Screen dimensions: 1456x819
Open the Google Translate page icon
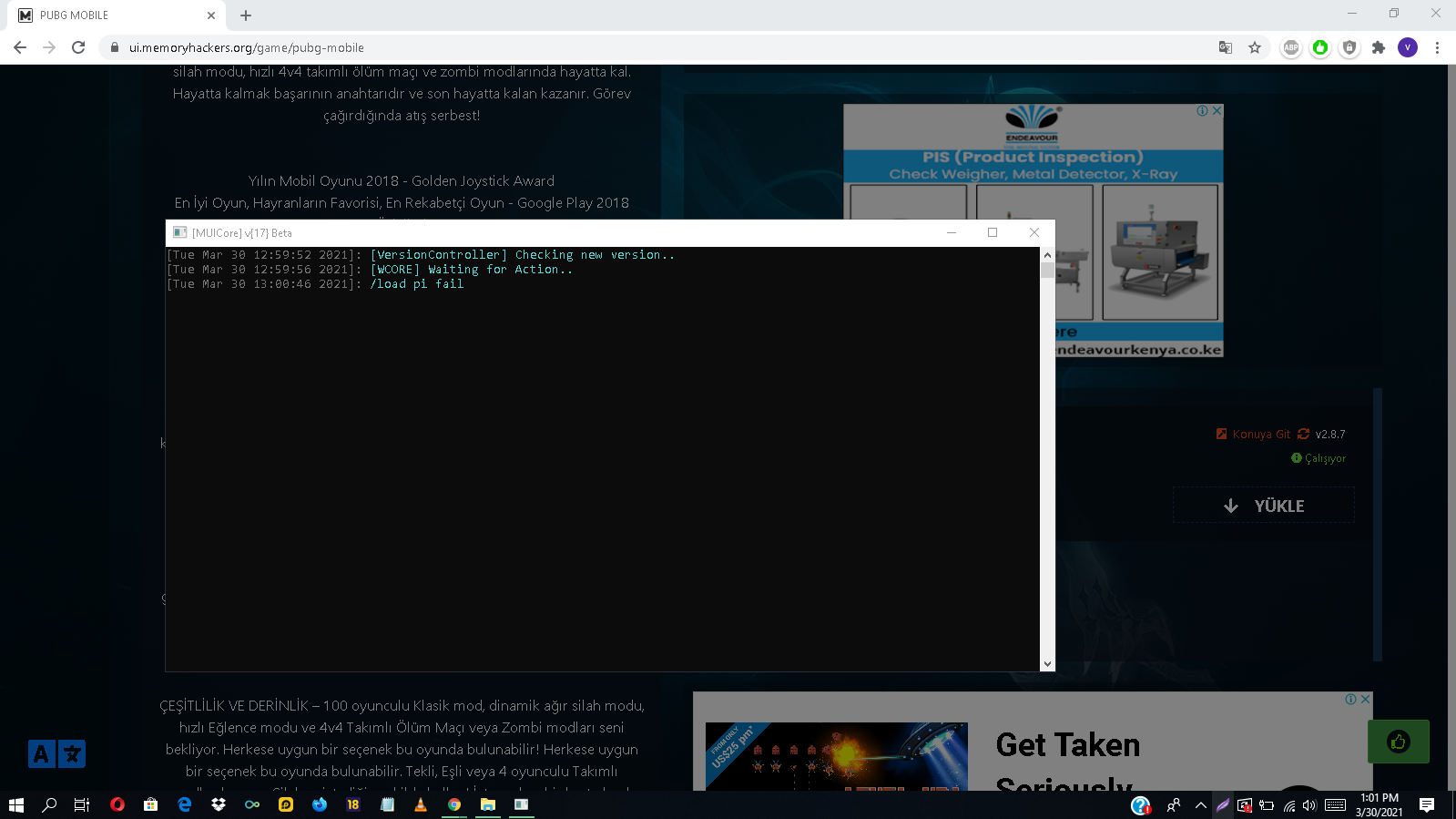(x=1226, y=47)
